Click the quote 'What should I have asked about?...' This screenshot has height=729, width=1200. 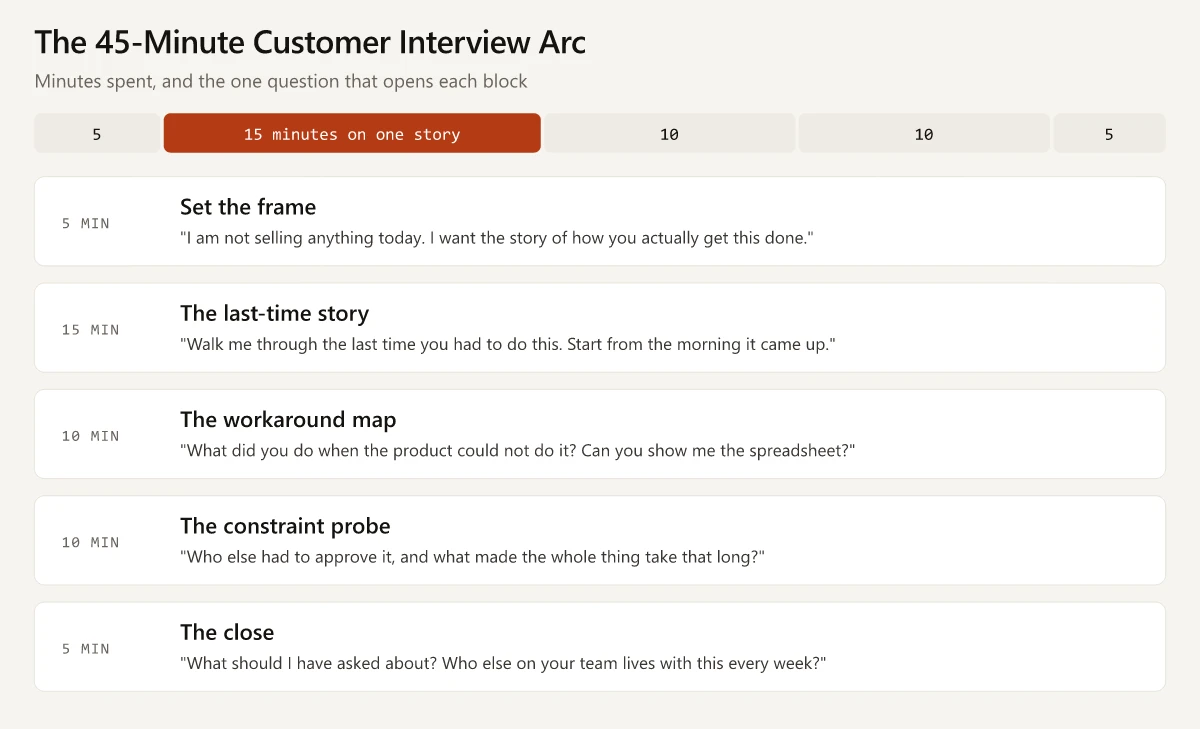point(503,662)
